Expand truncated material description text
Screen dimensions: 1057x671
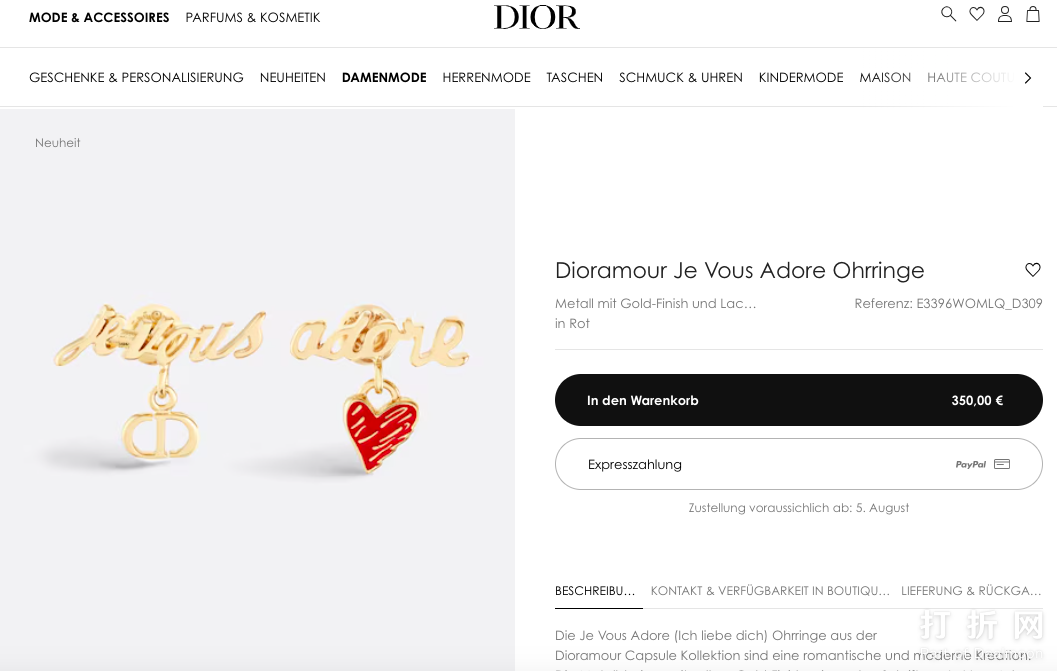coord(655,303)
